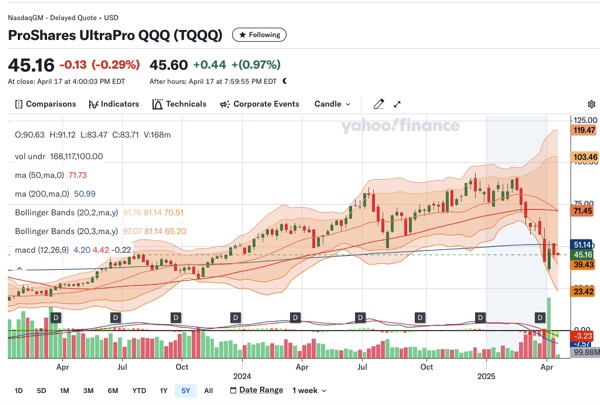Choose the 6M range tab
The image size is (600, 405).
pyautogui.click(x=112, y=390)
